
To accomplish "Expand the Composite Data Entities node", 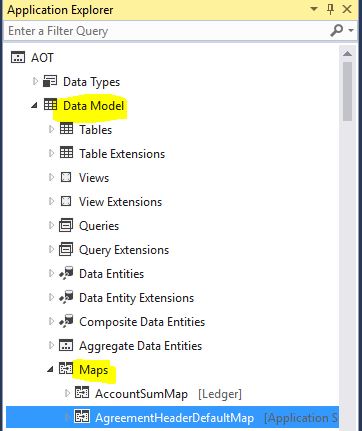I will [51, 321].
